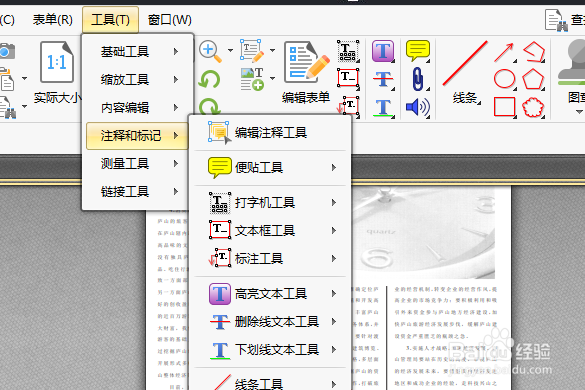Select the callout tool in ribbon
Viewport: 585px width, 390px height.
coord(348,107)
